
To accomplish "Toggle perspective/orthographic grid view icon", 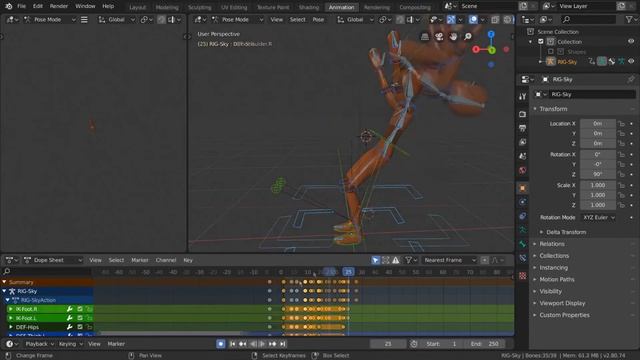I will 424,37.
